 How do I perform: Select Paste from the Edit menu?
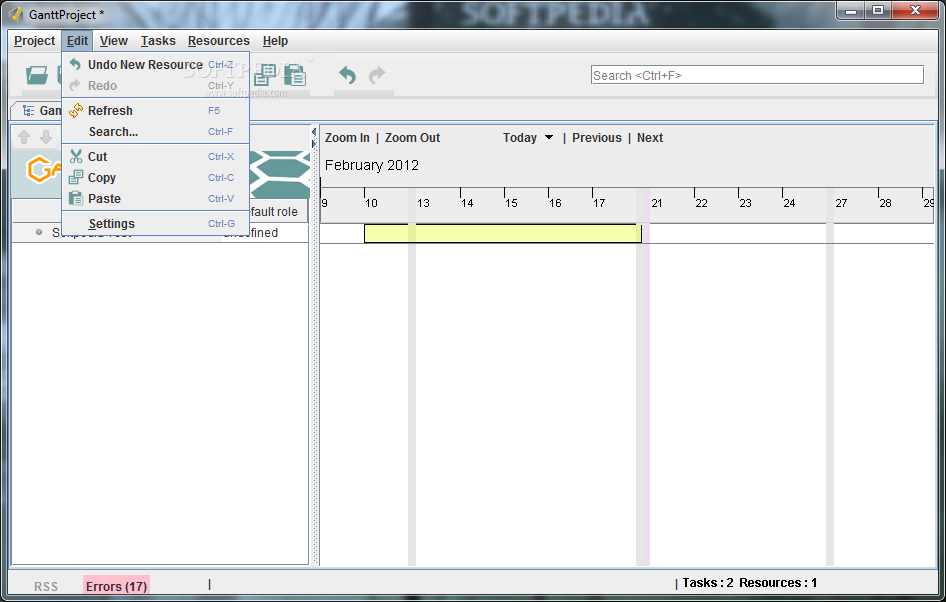156,198
